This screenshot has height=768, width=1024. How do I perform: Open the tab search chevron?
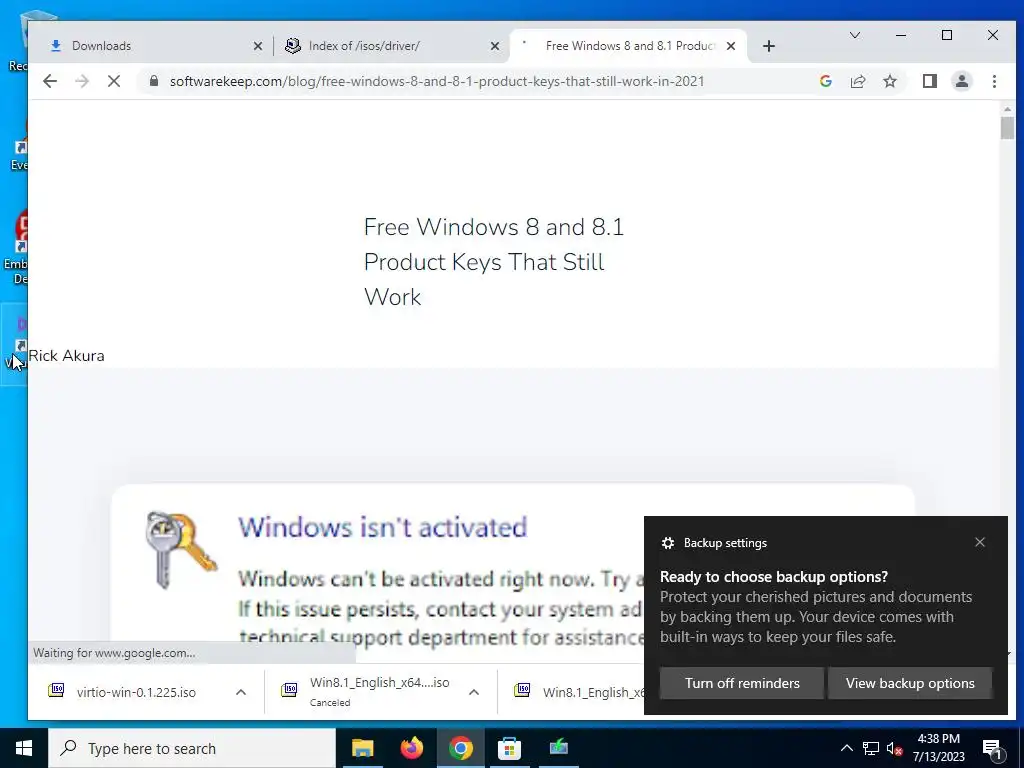tap(854, 35)
